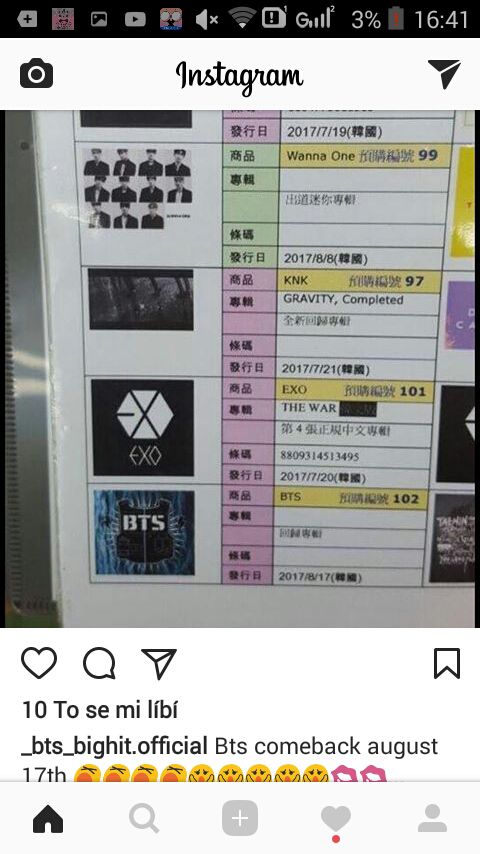Open direct messages paper plane icon
The image size is (480, 854).
tap(444, 74)
